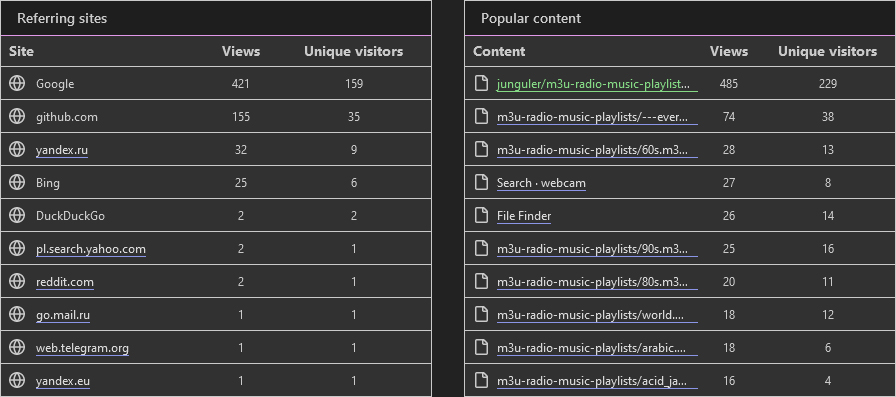896x397 pixels.
Task: Click the globe icon next to Bing
Action: pos(17,182)
